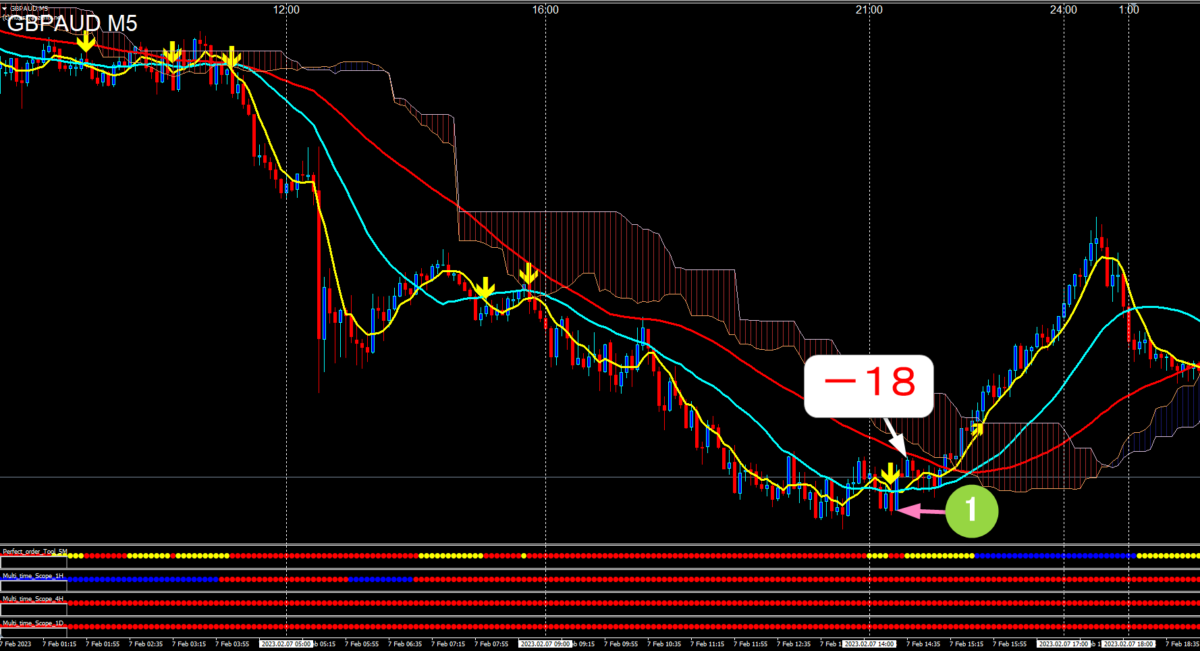
Task: Click the pink arrow pointing at the candle
Action: 920,511
